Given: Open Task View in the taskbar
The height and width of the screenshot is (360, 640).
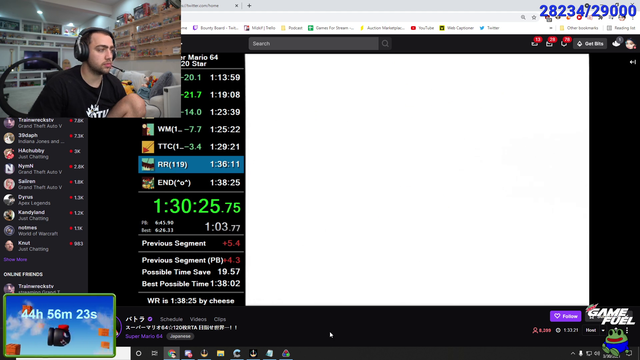Looking at the screenshot, I should click(x=154, y=353).
